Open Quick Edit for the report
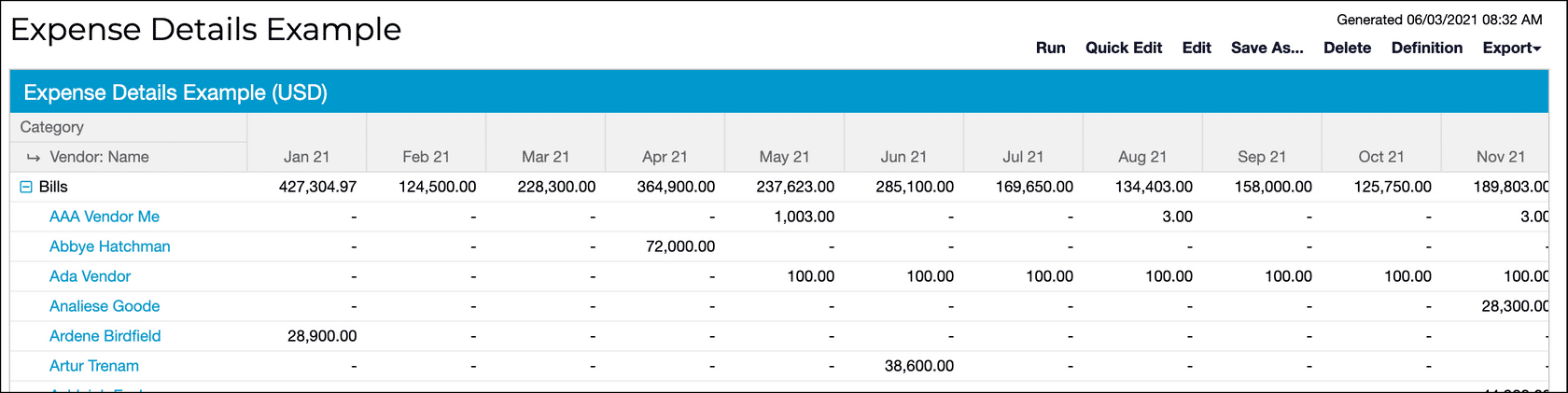 tap(1124, 48)
